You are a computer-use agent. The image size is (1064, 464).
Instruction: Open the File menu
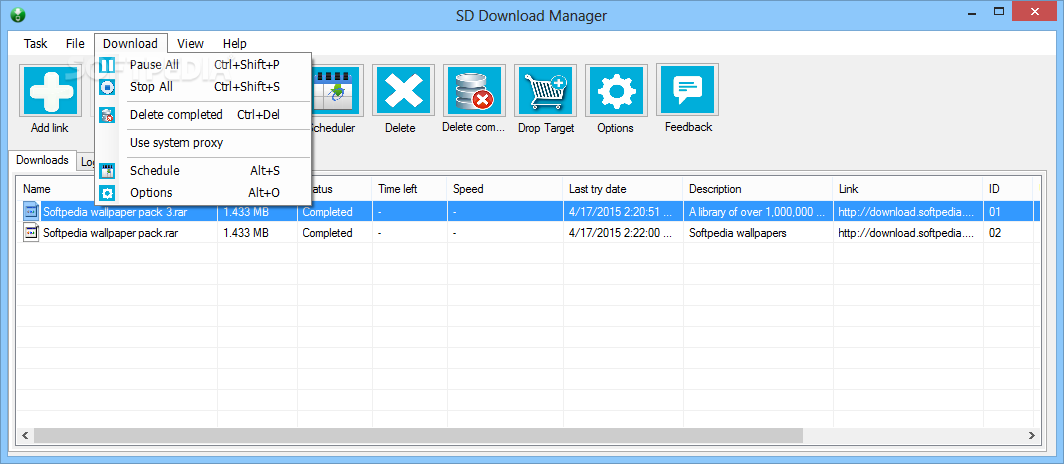[75, 43]
